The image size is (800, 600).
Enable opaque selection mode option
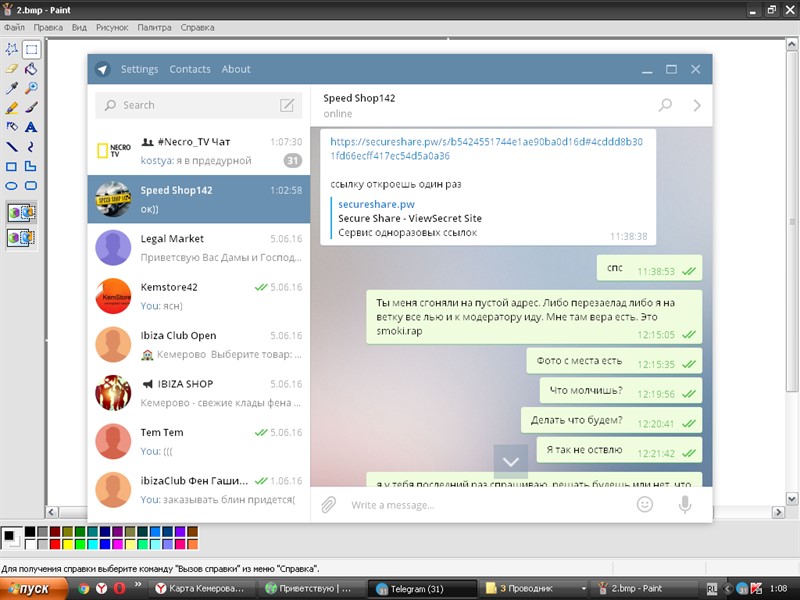[21, 213]
